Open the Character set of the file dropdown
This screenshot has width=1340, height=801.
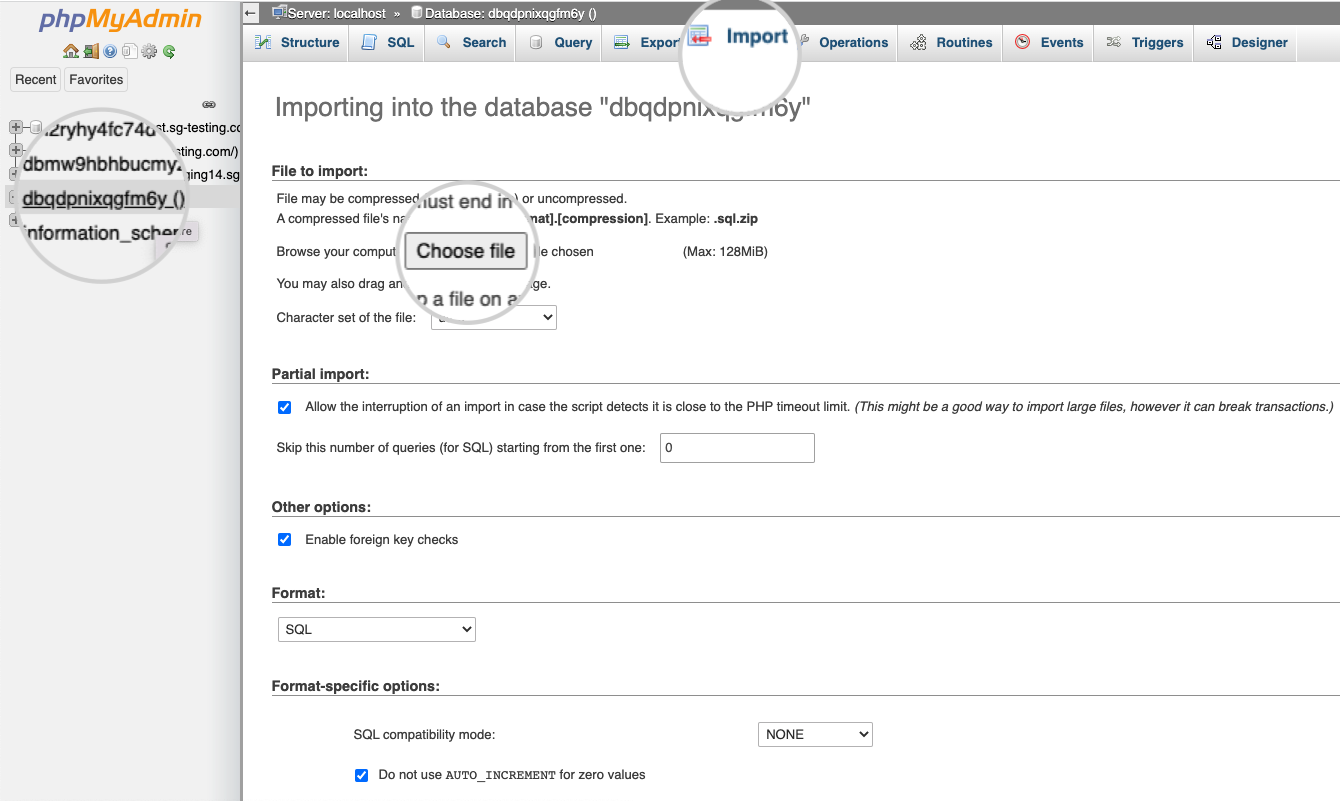click(x=494, y=318)
